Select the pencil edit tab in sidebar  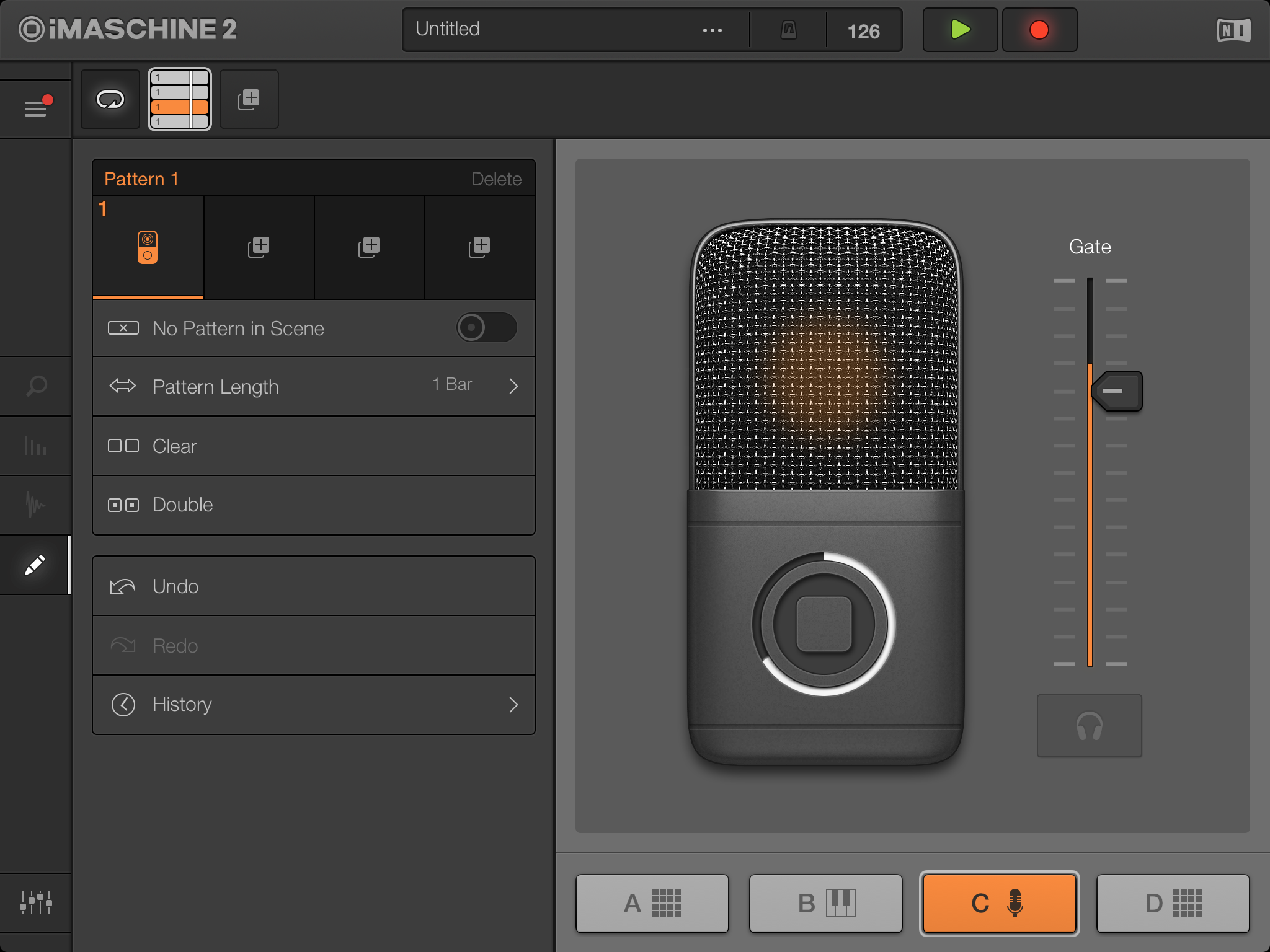[36, 565]
